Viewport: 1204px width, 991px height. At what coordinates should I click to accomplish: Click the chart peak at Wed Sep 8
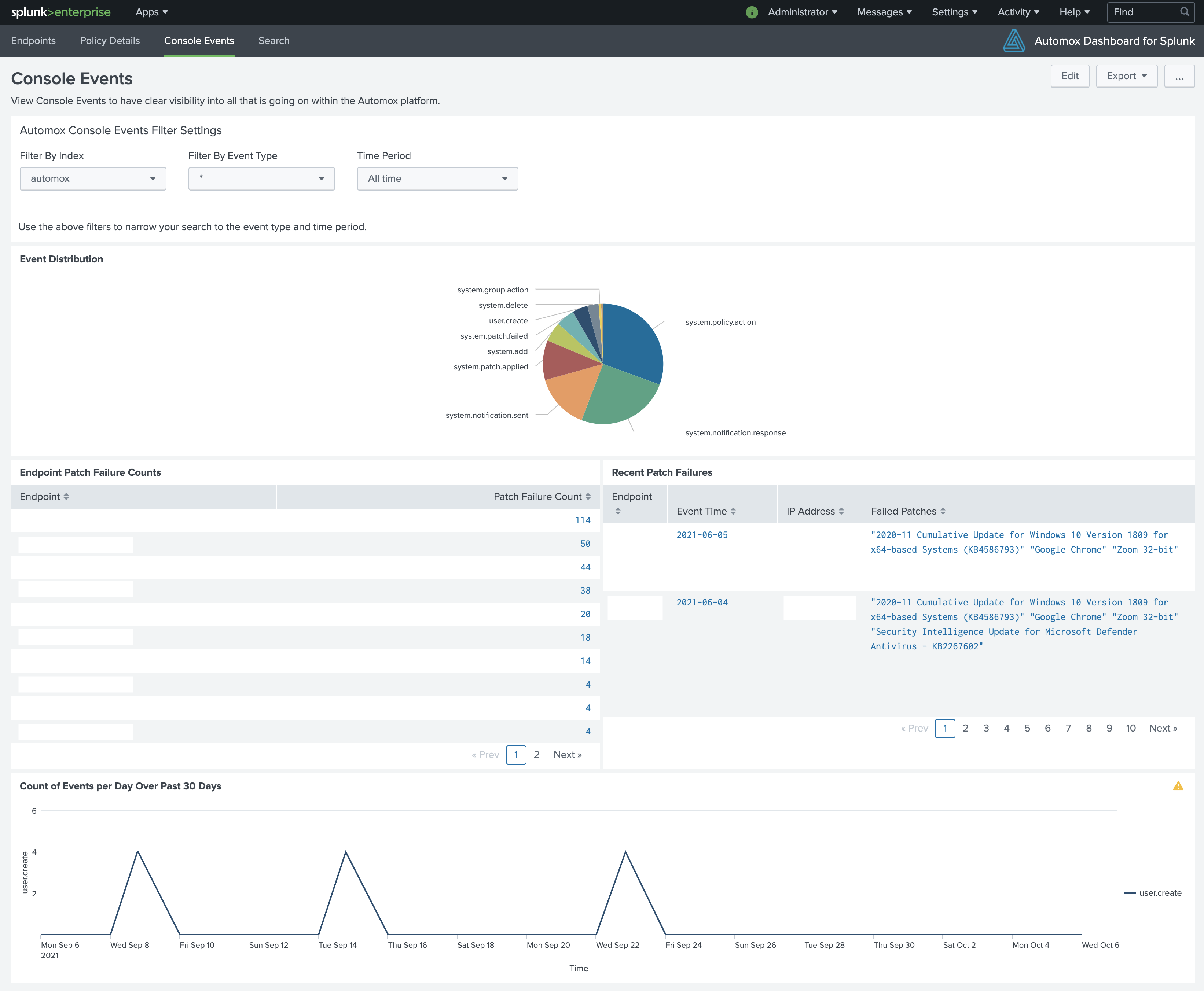pyautogui.click(x=137, y=852)
